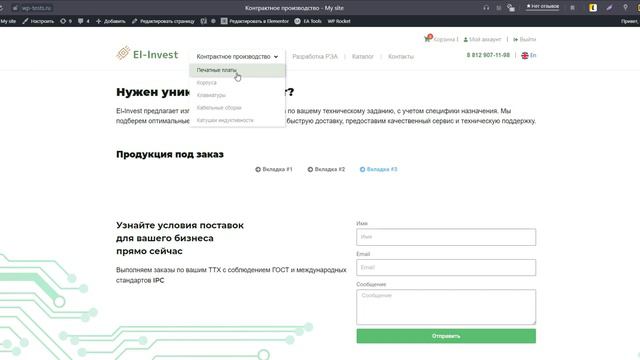Open WP Rocket in the admin bar
This screenshot has height=360, width=640.
tap(339, 21)
